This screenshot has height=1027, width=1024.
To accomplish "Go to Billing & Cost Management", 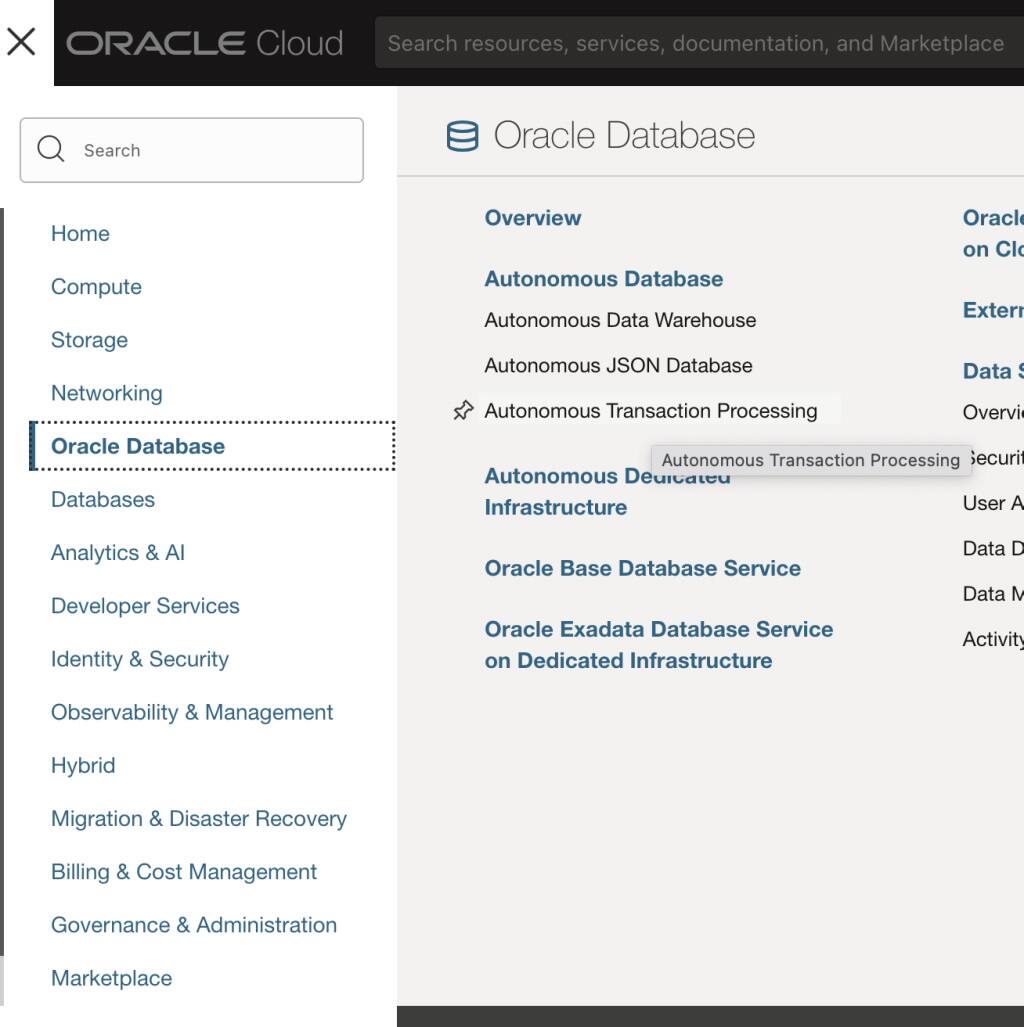I will click(184, 871).
